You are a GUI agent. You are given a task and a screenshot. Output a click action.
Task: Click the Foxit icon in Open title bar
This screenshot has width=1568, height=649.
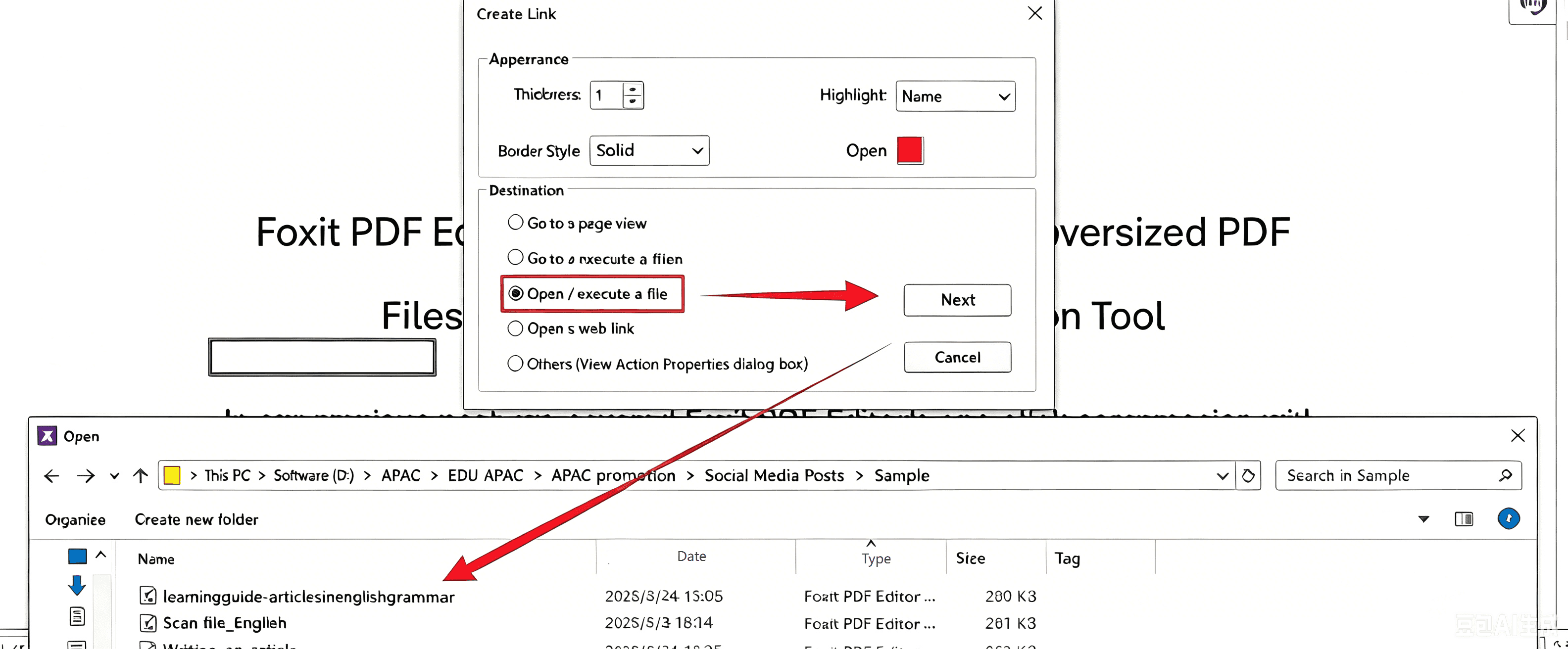pyautogui.click(x=48, y=435)
